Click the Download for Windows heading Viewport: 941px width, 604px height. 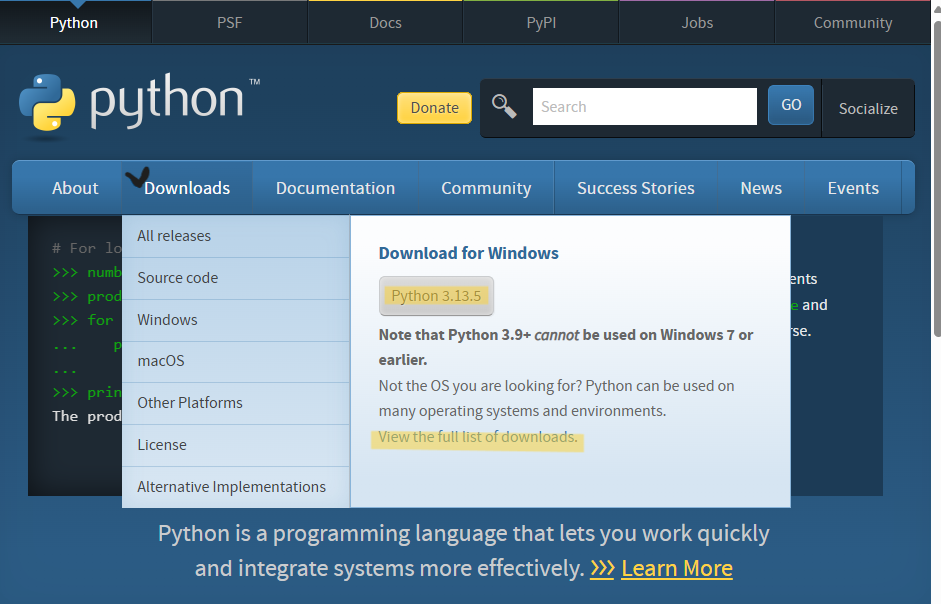pyautogui.click(x=468, y=253)
